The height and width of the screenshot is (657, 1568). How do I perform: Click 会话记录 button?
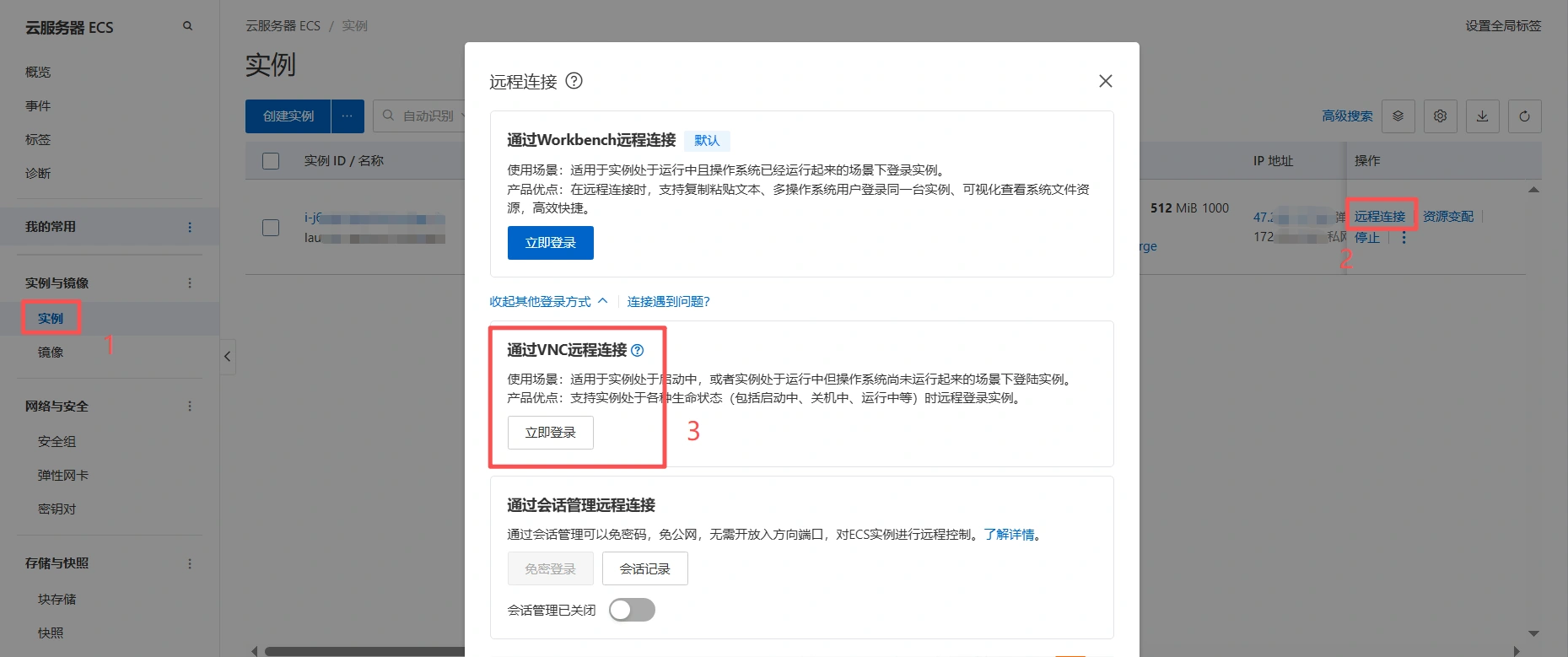coord(645,569)
